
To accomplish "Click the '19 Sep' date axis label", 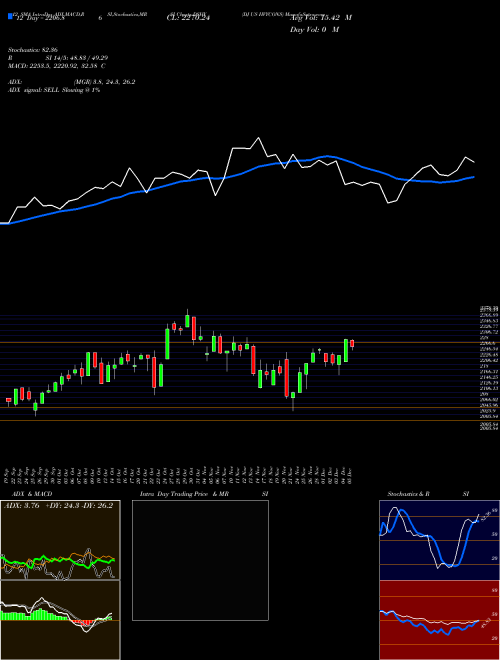I will tap(8, 475).
